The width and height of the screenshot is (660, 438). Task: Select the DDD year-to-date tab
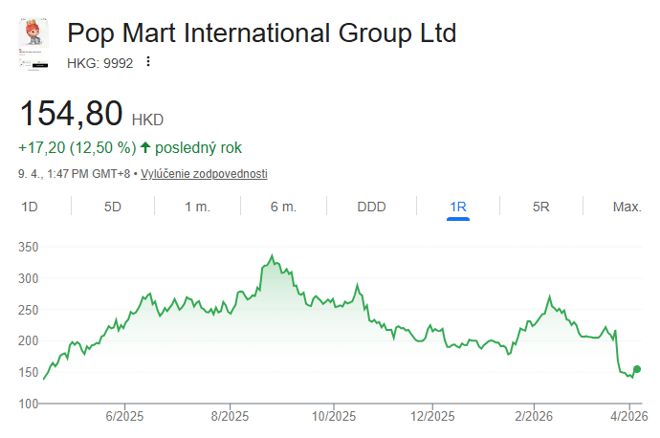[371, 207]
